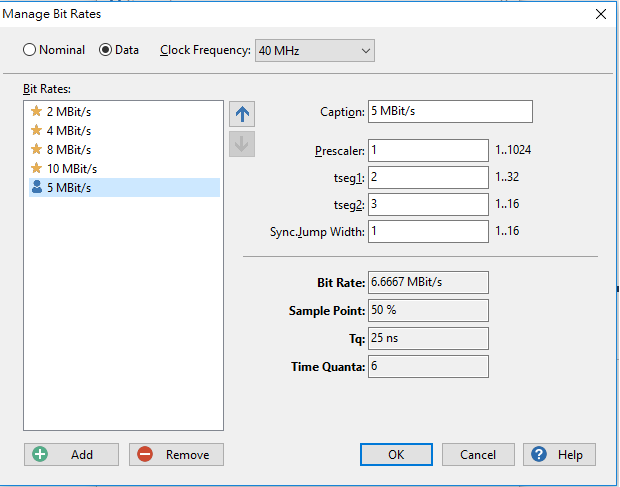Cancel the bit rate changes

click(x=478, y=454)
